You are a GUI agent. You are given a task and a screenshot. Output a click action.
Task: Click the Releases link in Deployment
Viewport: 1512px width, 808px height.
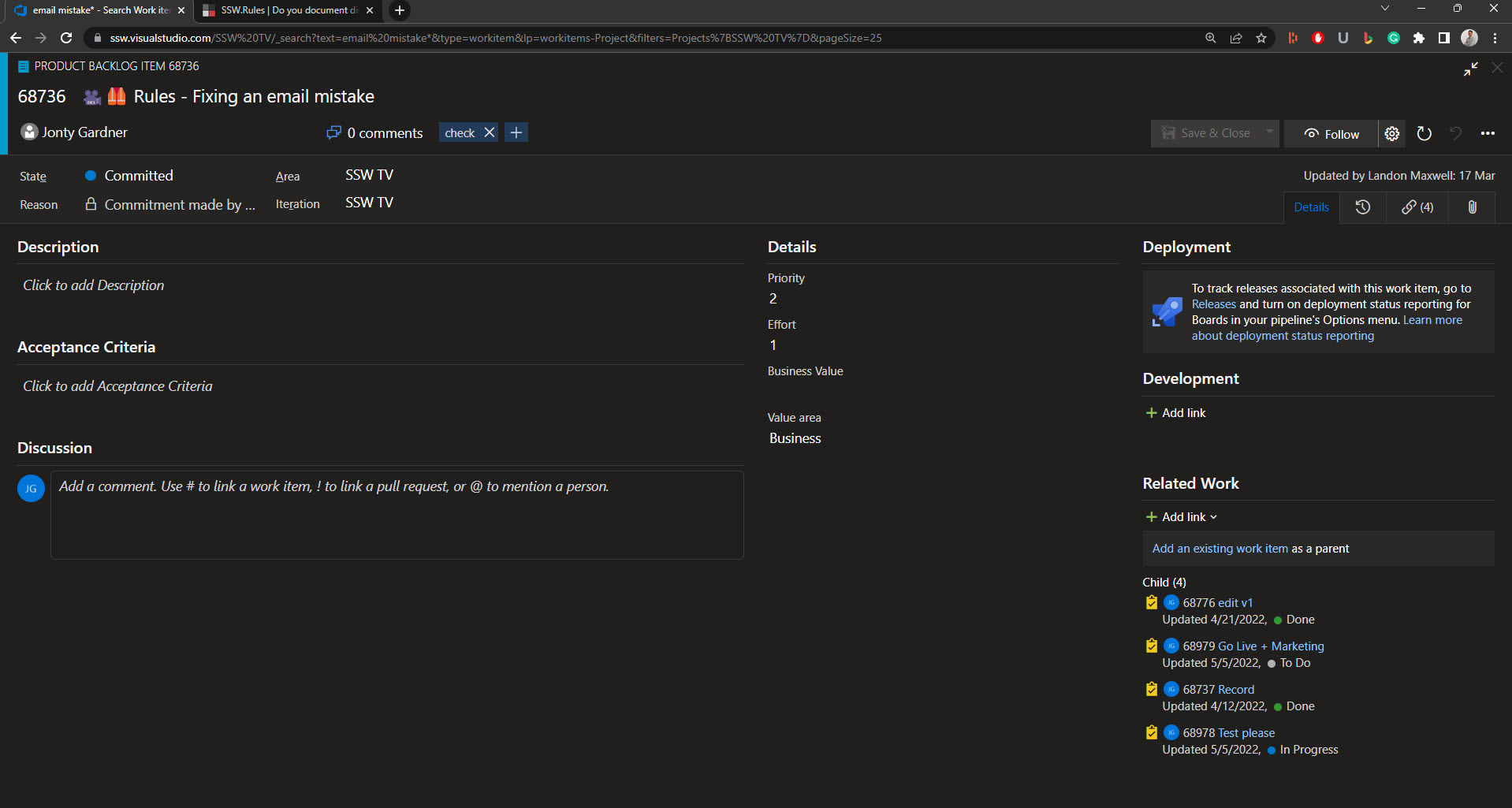click(x=1213, y=304)
